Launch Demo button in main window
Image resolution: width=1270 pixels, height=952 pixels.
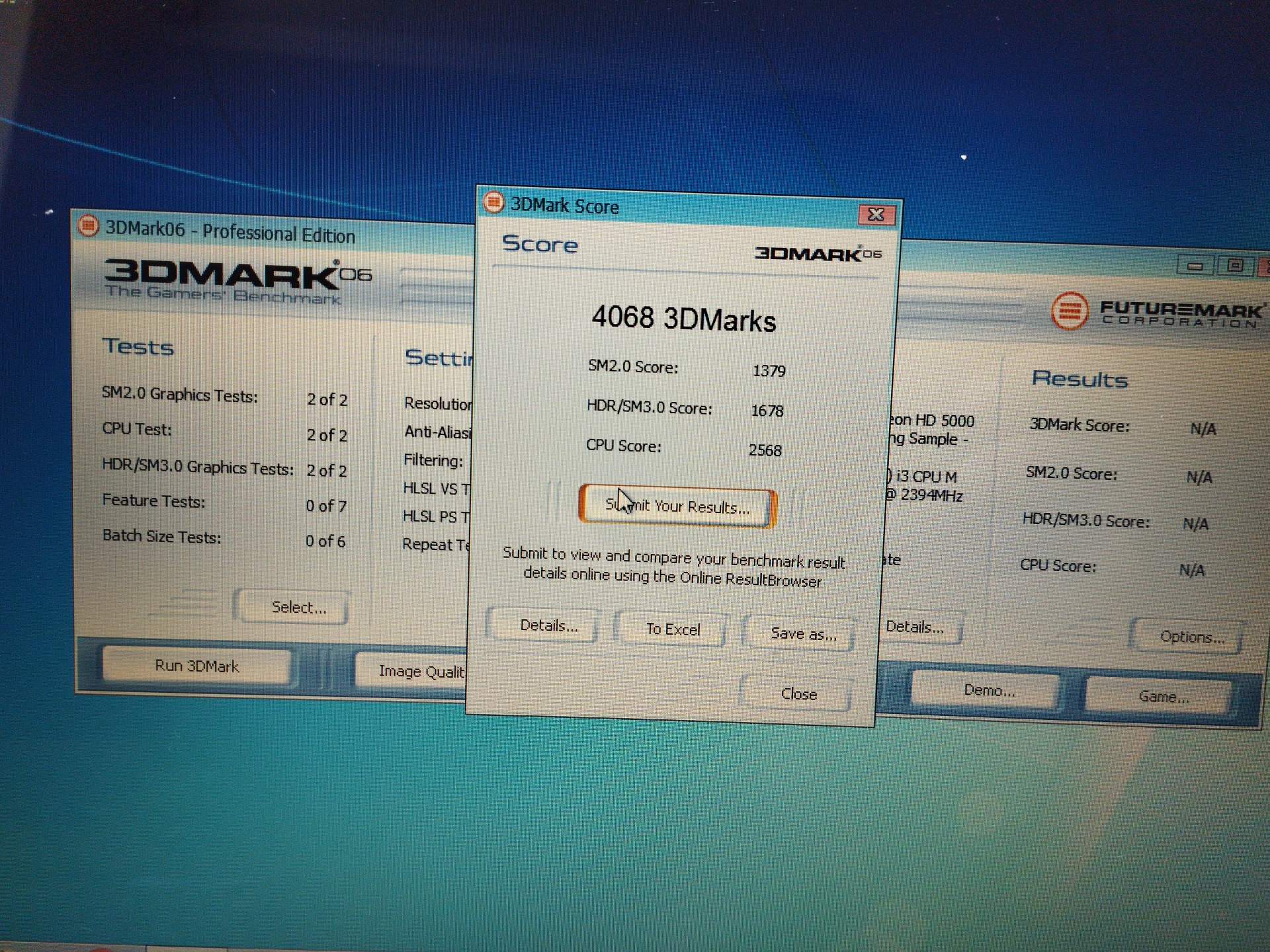[x=988, y=690]
